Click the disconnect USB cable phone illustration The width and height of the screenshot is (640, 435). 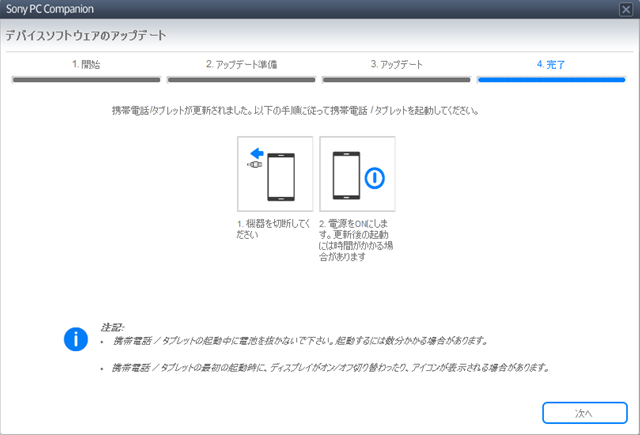(x=275, y=174)
